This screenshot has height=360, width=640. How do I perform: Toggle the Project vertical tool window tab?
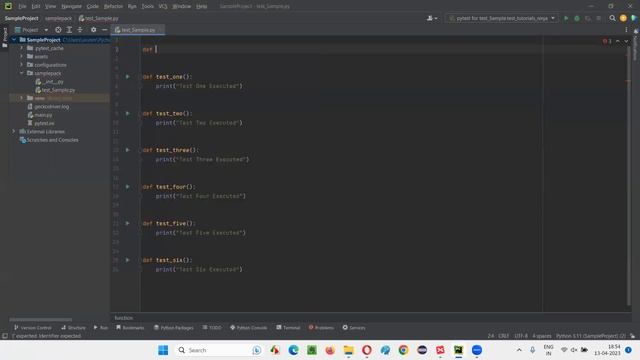pyautogui.click(x=4, y=38)
